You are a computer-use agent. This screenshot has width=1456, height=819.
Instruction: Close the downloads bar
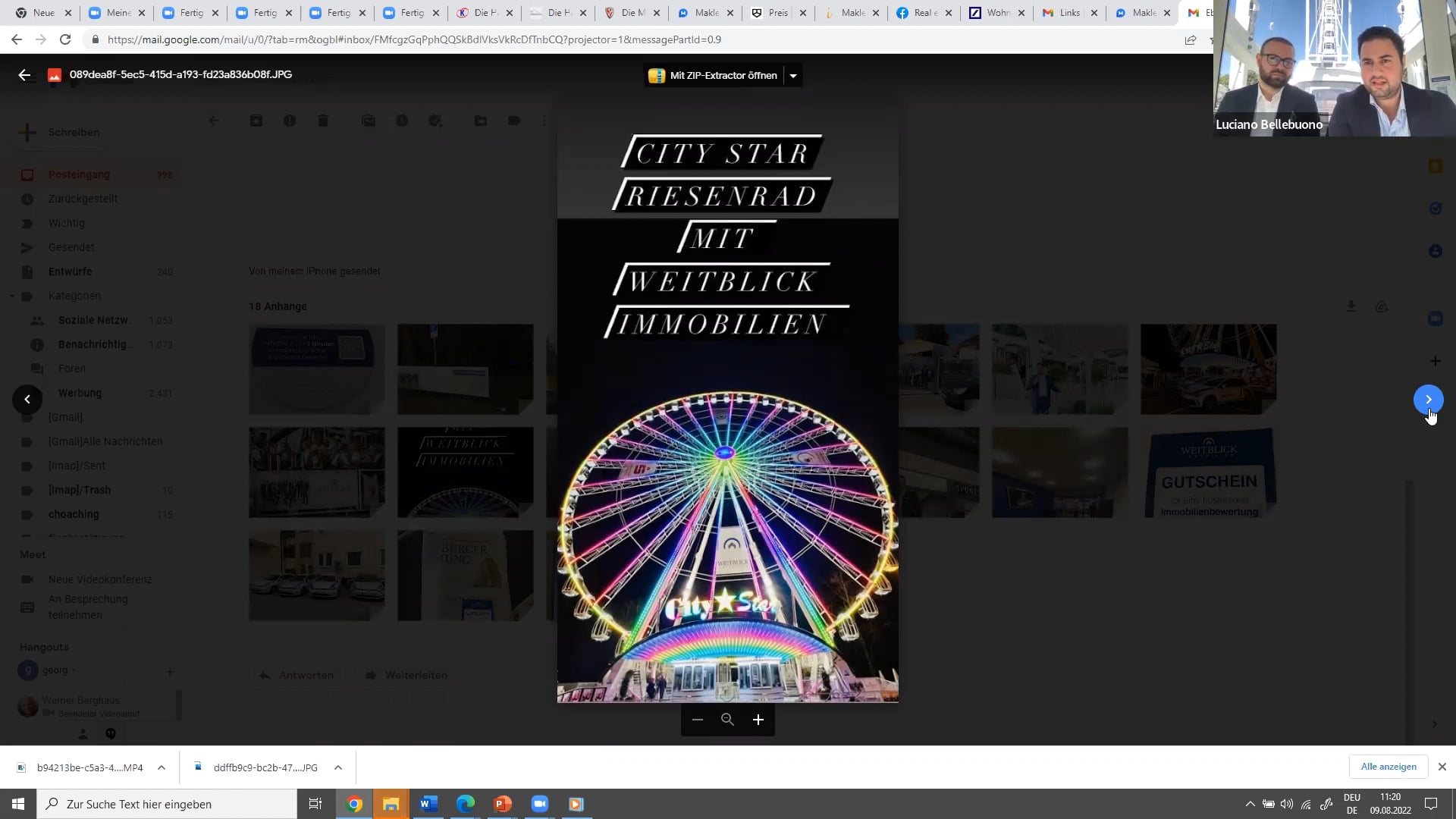[x=1442, y=767]
